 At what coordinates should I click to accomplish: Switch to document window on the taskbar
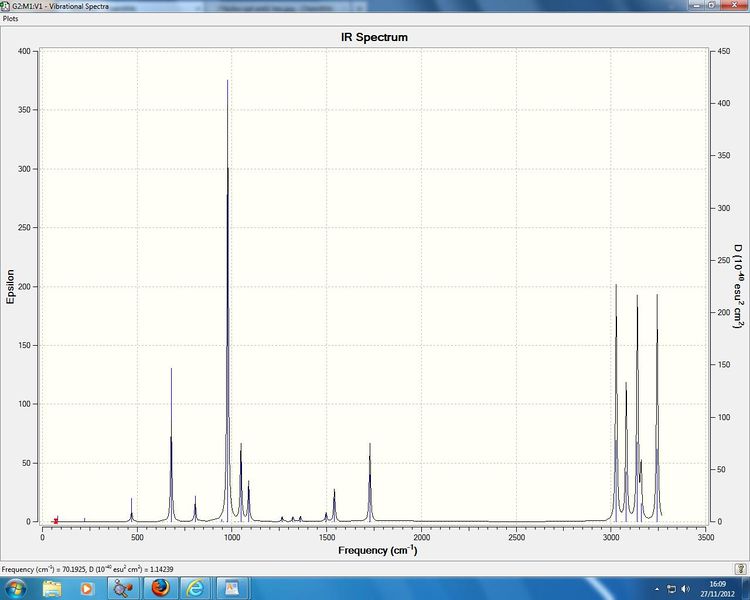click(x=232, y=589)
